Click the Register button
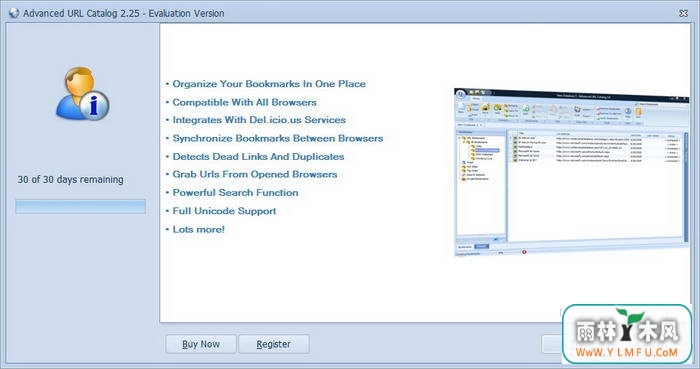The width and height of the screenshot is (700, 369). pos(274,344)
